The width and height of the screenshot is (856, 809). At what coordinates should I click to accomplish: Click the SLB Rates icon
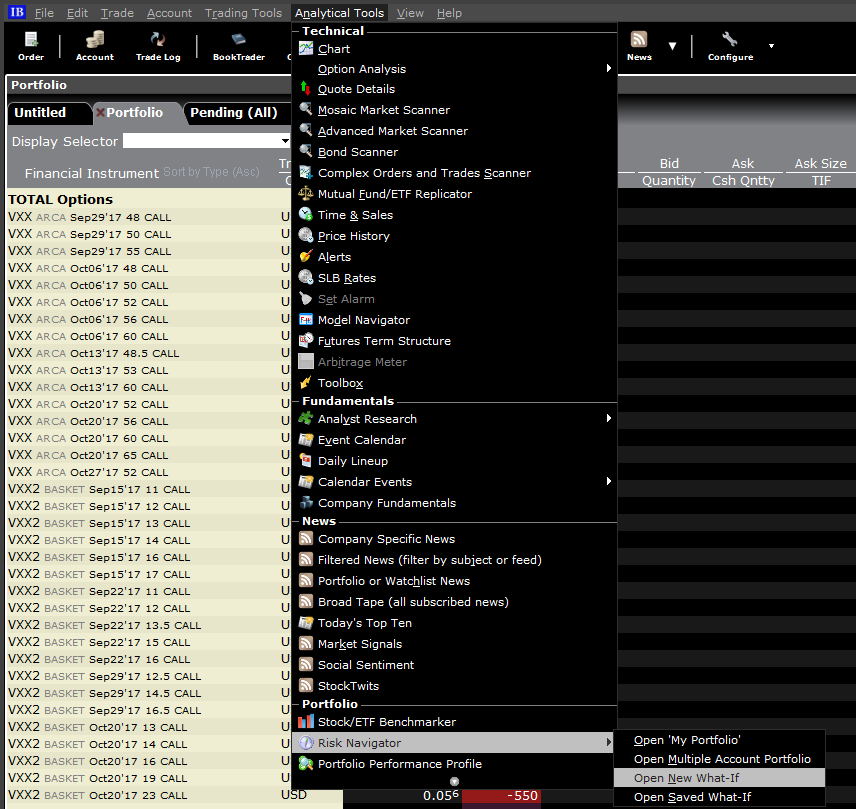306,277
